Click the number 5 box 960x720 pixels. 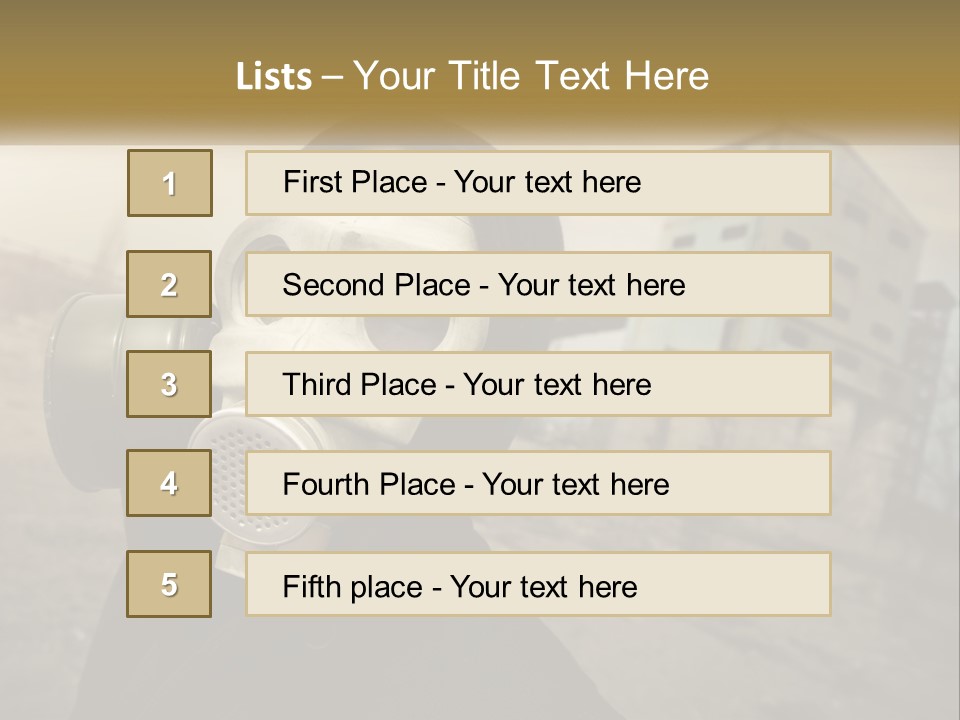[x=169, y=584]
